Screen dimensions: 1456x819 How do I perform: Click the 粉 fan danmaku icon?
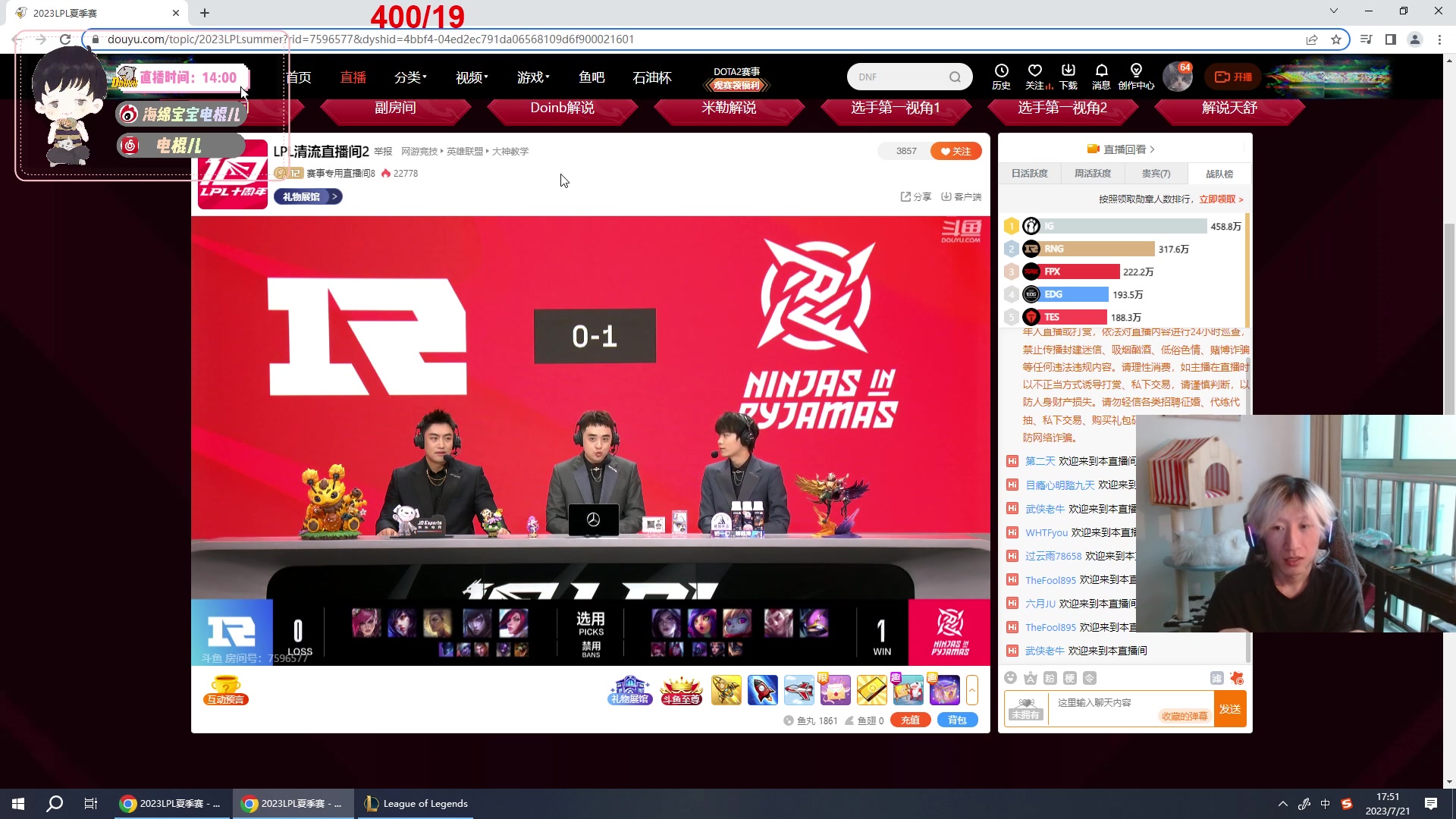[1050, 678]
